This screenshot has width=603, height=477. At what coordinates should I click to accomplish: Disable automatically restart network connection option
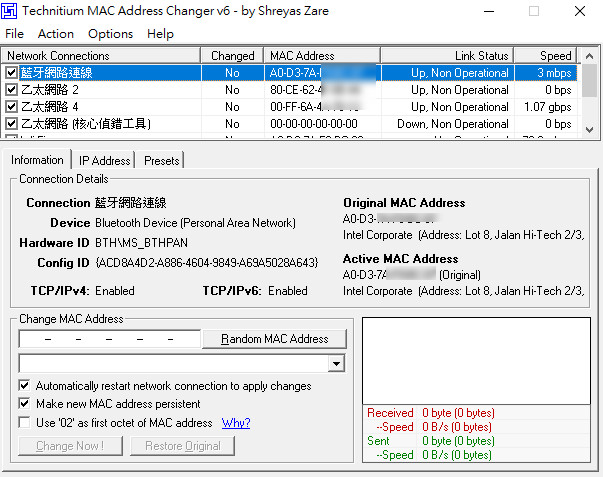(x=24, y=385)
